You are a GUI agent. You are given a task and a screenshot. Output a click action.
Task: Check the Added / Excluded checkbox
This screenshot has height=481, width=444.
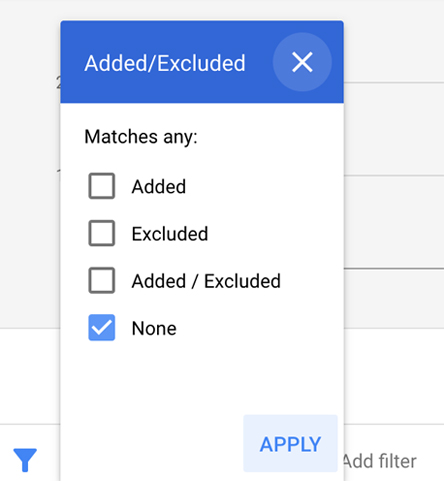coord(102,280)
